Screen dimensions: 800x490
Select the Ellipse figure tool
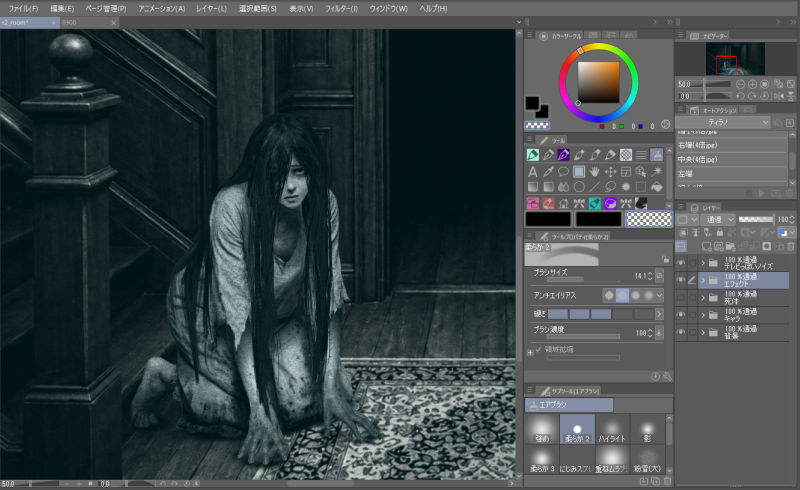click(x=579, y=187)
